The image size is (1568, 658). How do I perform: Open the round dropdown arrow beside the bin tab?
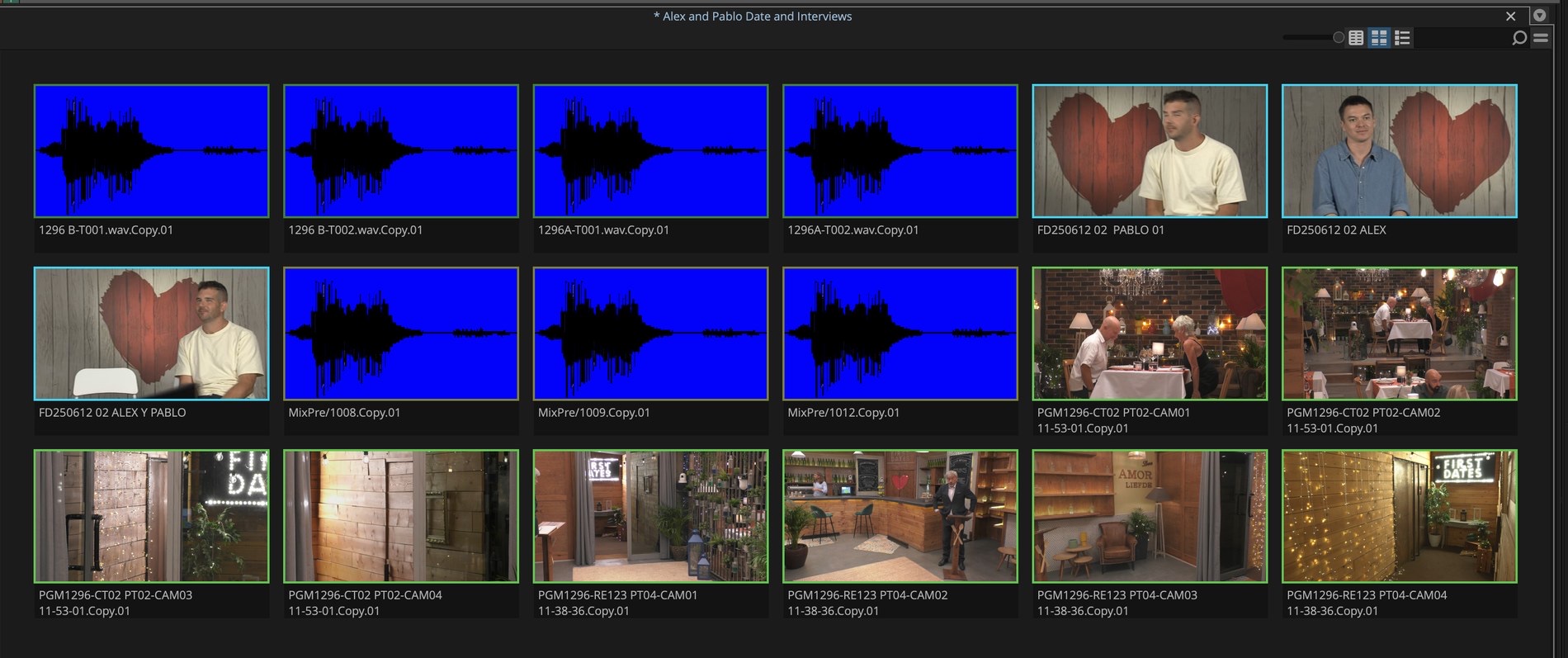click(1539, 16)
